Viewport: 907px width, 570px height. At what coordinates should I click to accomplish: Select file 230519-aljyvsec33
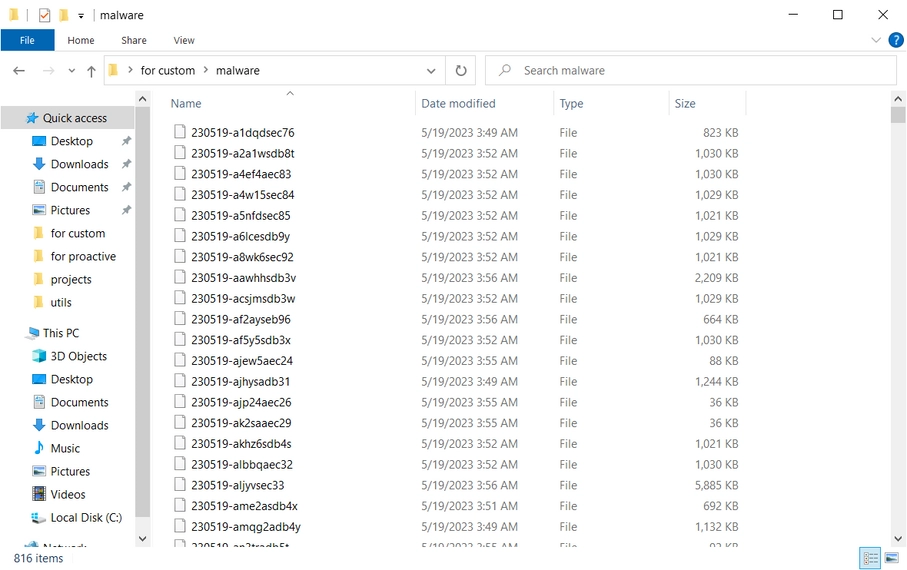click(237, 485)
